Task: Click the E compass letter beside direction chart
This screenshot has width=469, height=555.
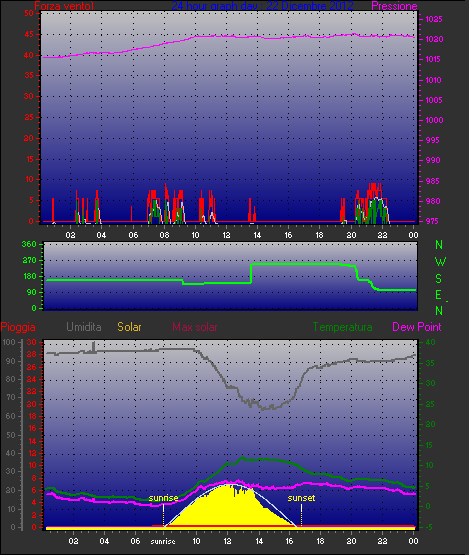Action: pos(438,295)
